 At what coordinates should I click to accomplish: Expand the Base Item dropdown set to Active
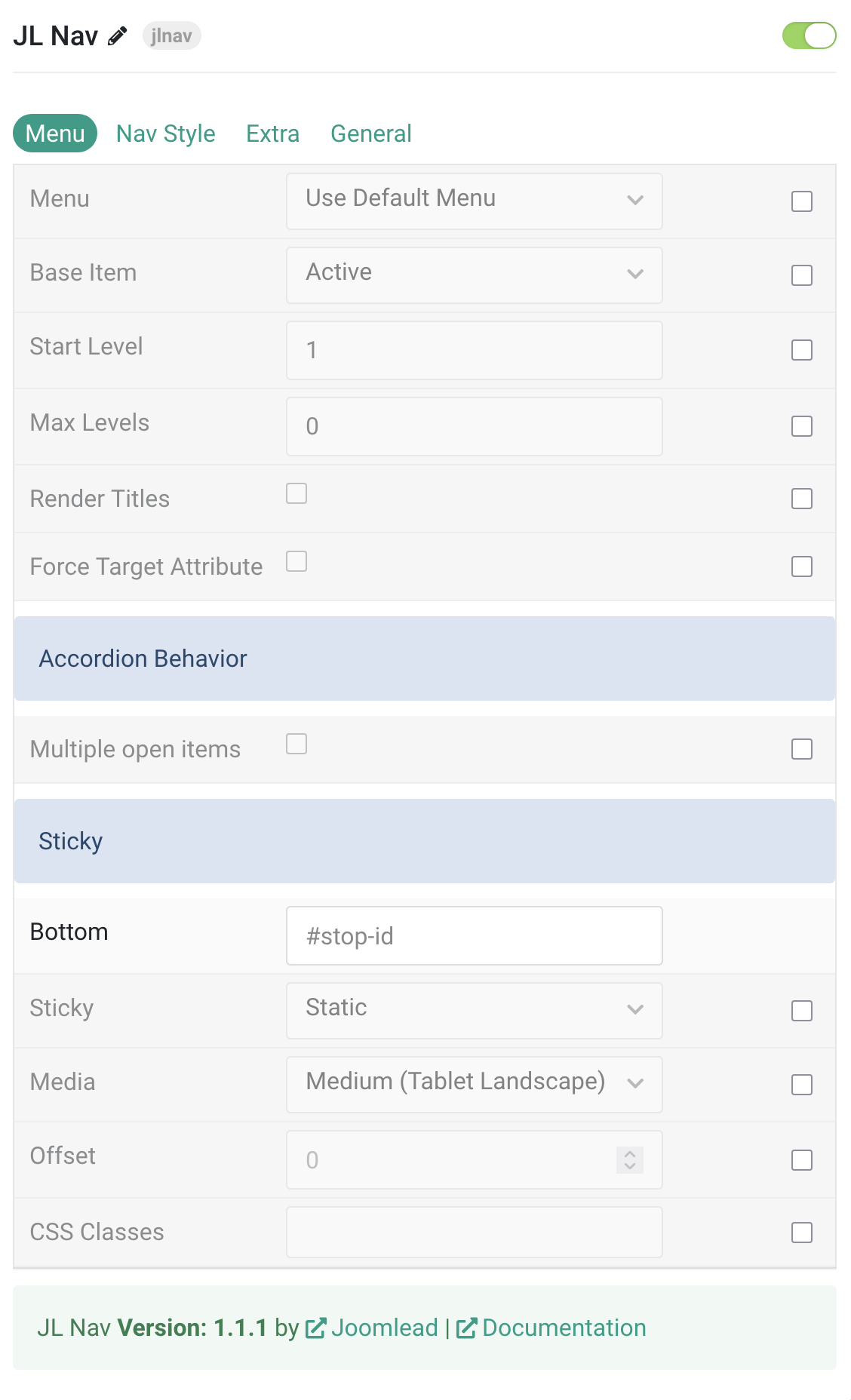475,275
